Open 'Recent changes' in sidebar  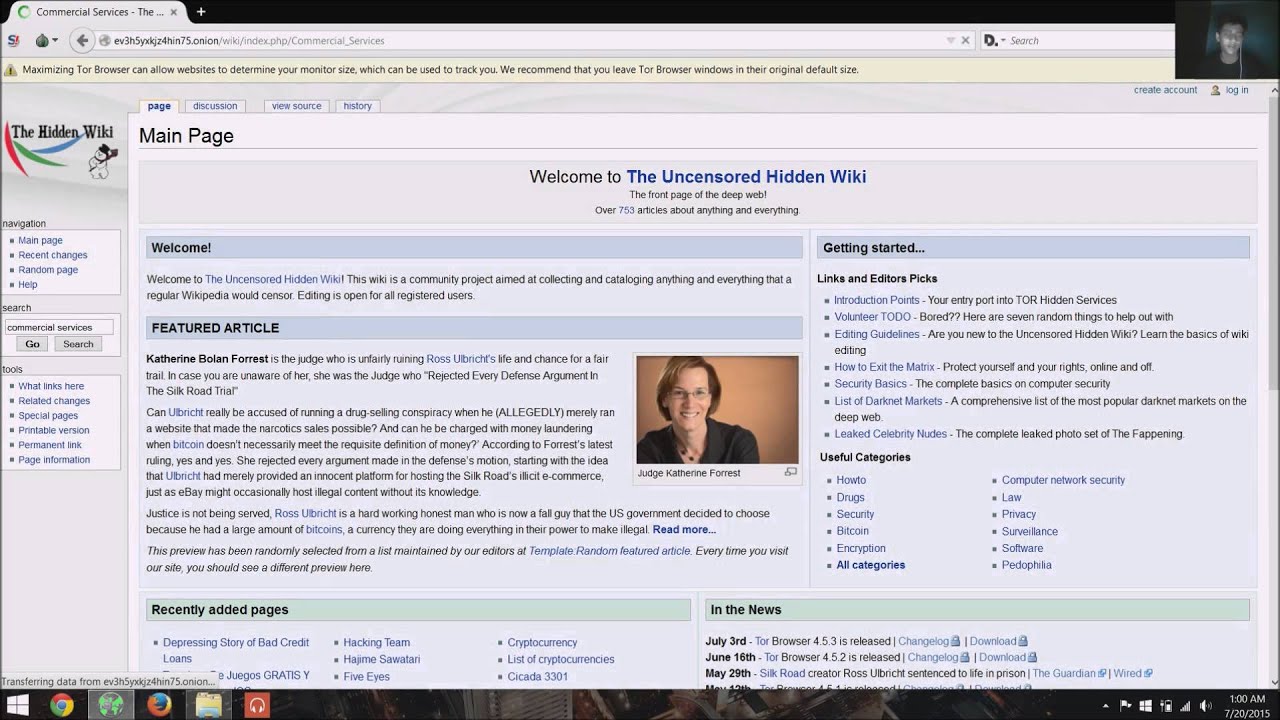[x=53, y=255]
